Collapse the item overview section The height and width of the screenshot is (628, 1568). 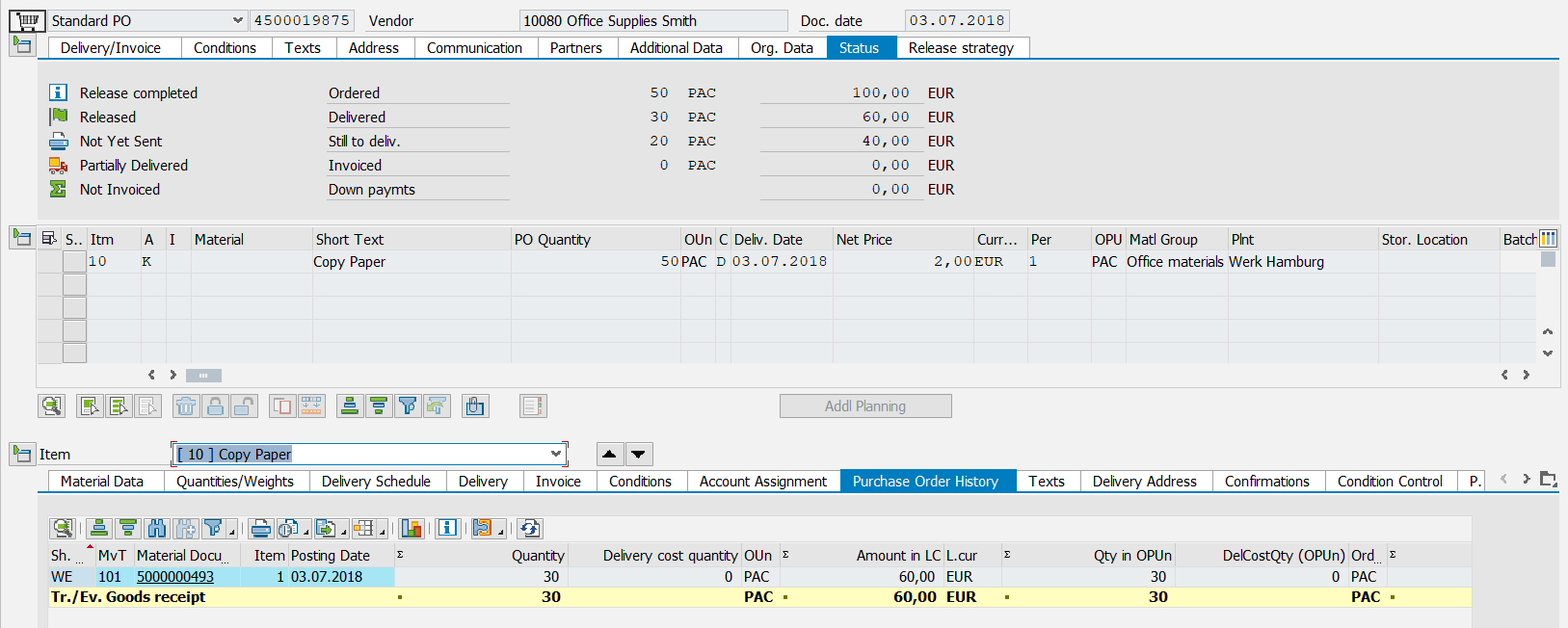[21, 237]
